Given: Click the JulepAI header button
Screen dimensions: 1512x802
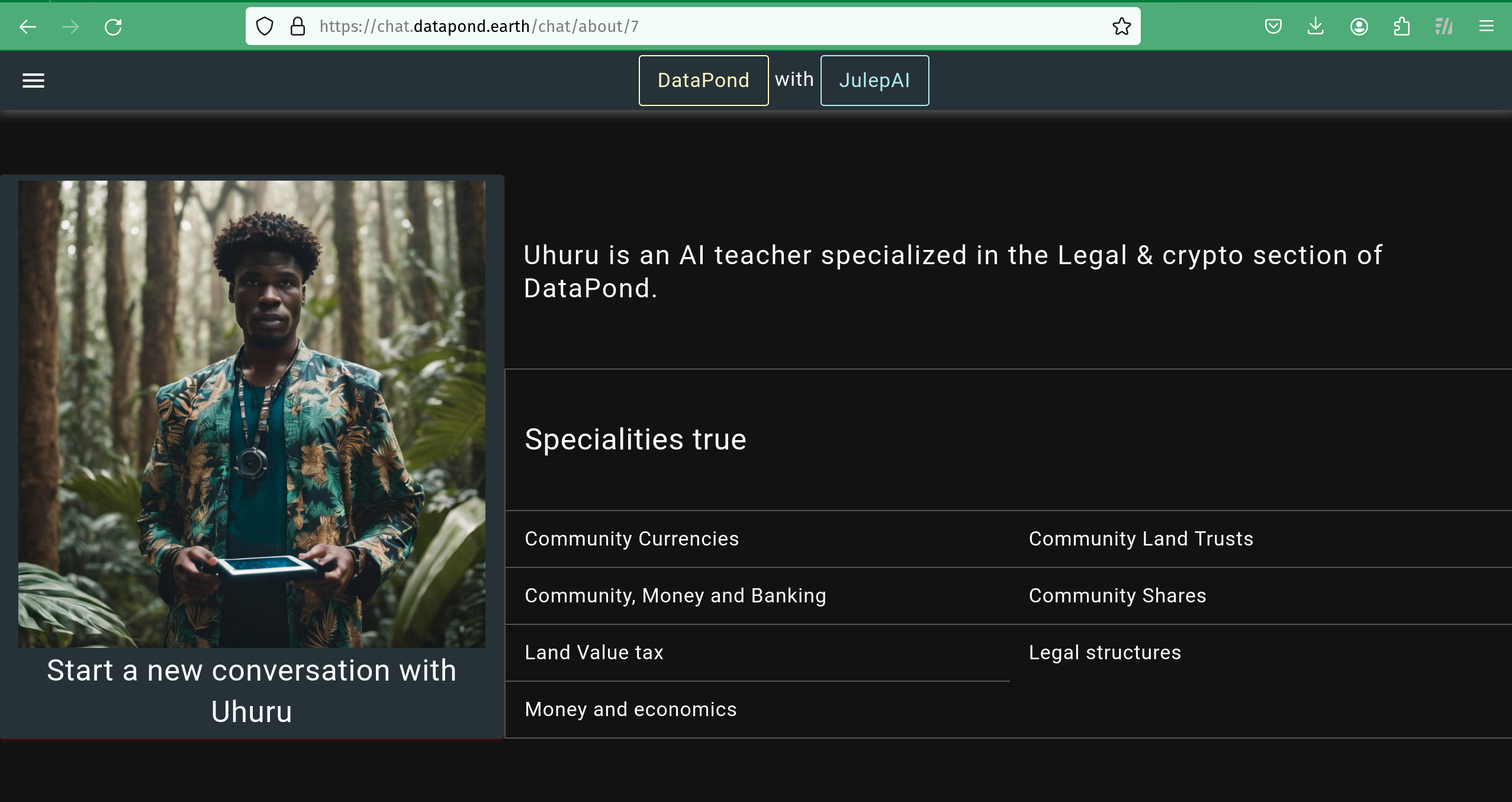Looking at the screenshot, I should coord(874,81).
